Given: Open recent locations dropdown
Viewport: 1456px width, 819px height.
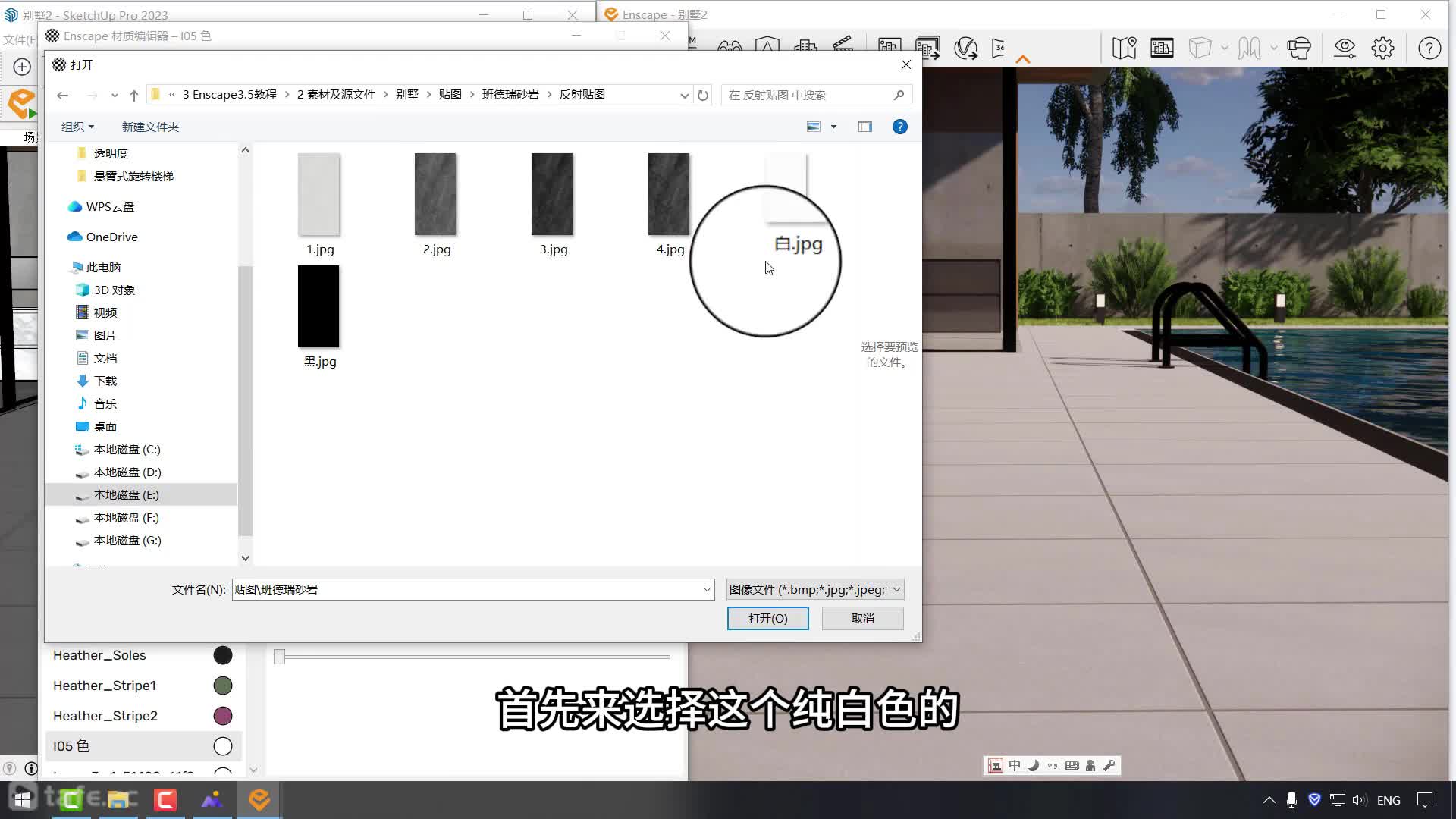Looking at the screenshot, I should tap(115, 96).
